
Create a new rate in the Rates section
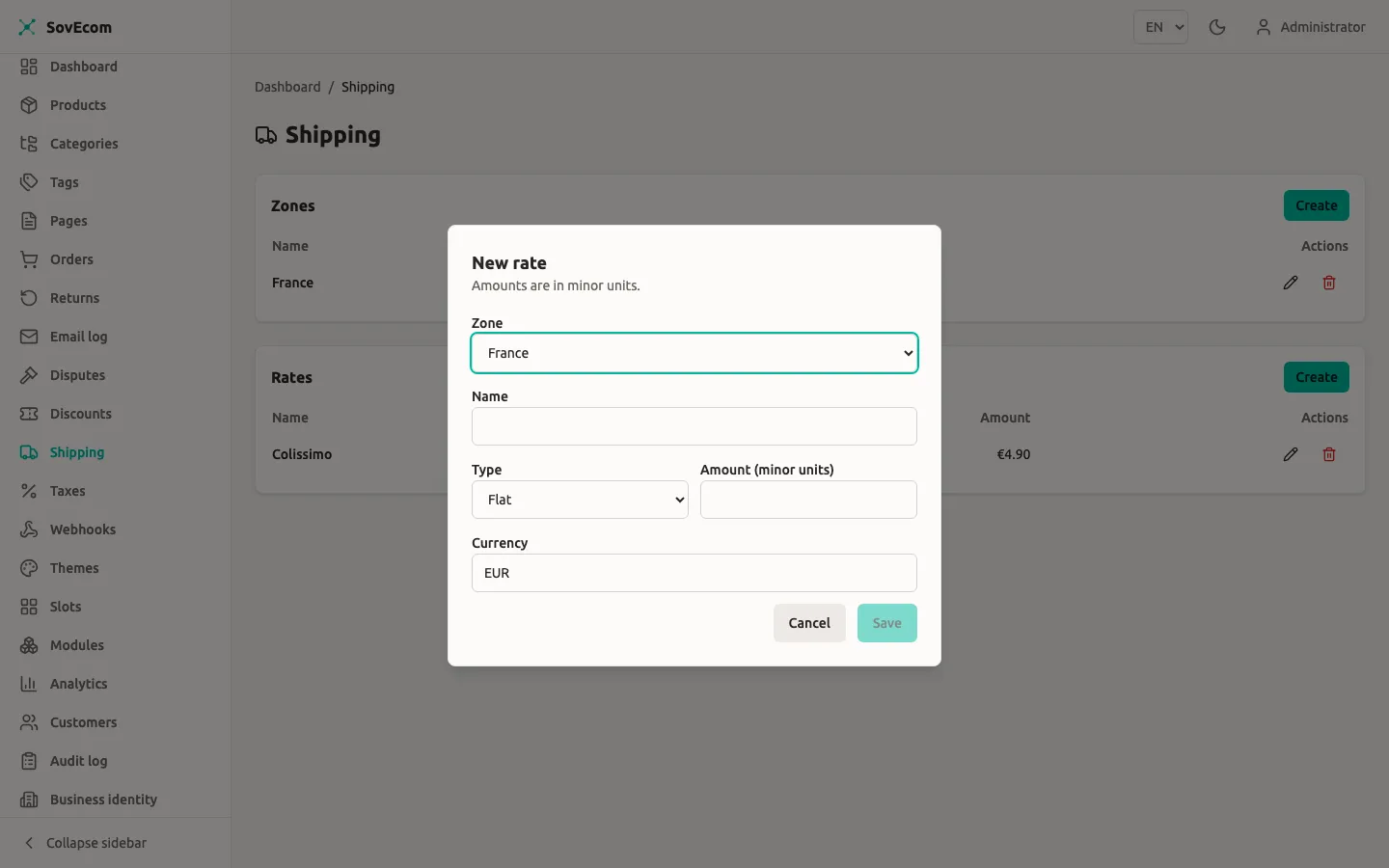tap(1317, 377)
